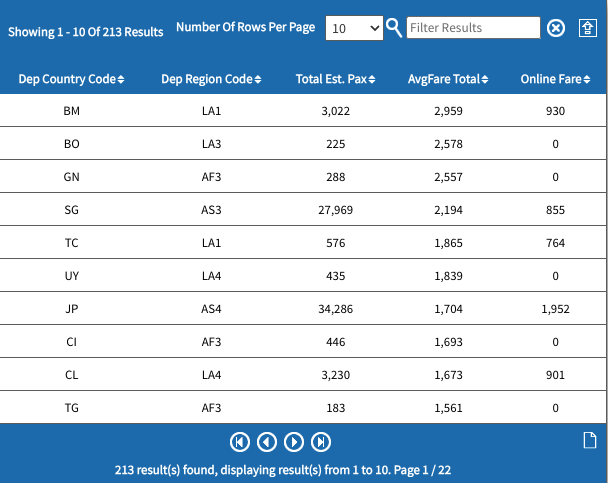Sort by Dep Country Code column
The image size is (608, 483).
(x=71, y=79)
